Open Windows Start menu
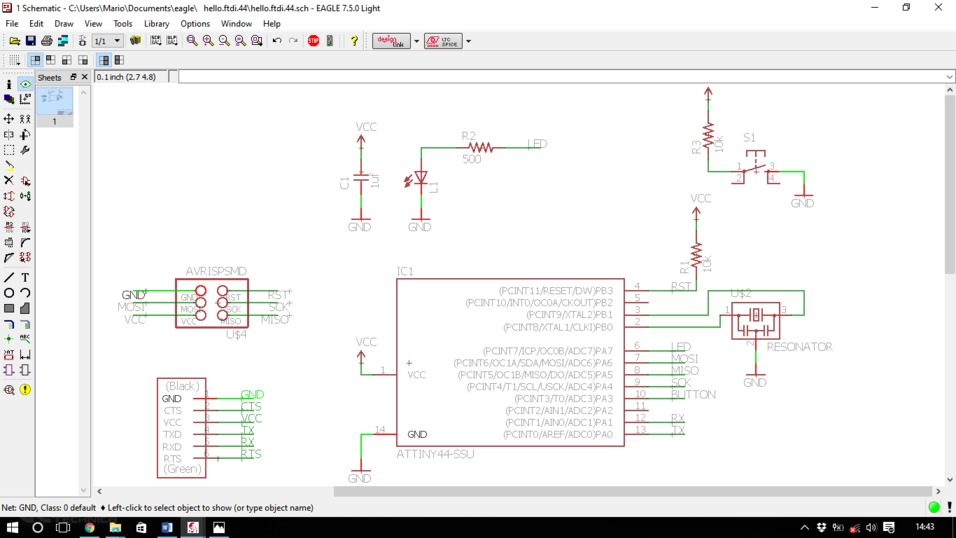Screen dimensions: 956x538 point(12,527)
